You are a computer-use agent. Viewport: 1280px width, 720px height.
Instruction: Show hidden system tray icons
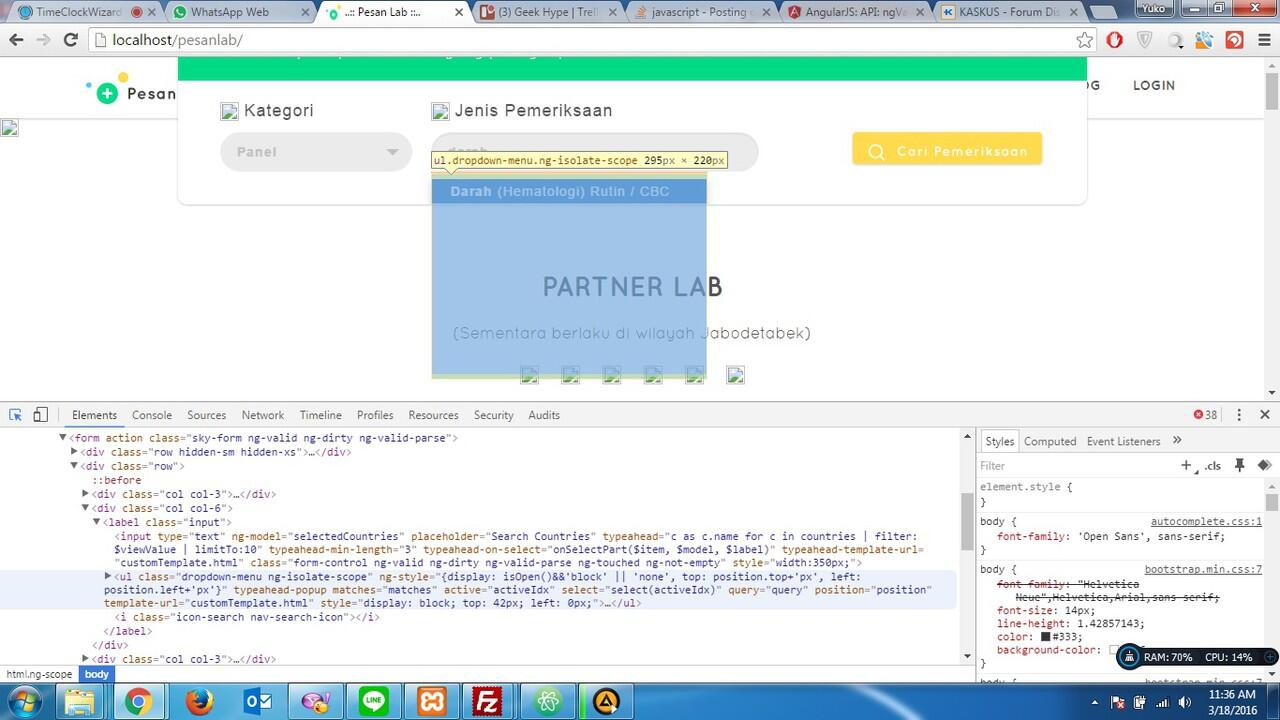1094,703
